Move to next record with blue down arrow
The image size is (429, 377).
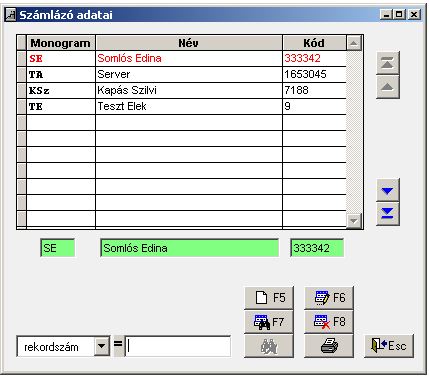[388, 190]
